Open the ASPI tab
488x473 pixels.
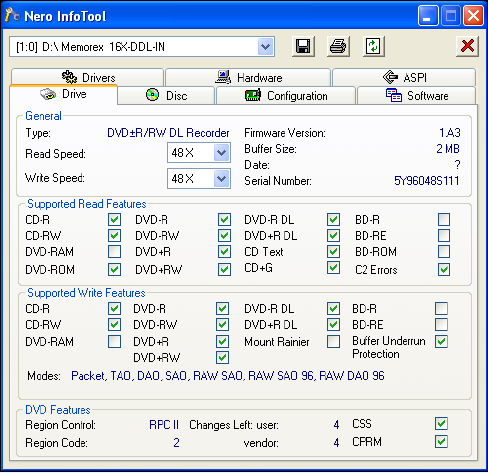[404, 77]
